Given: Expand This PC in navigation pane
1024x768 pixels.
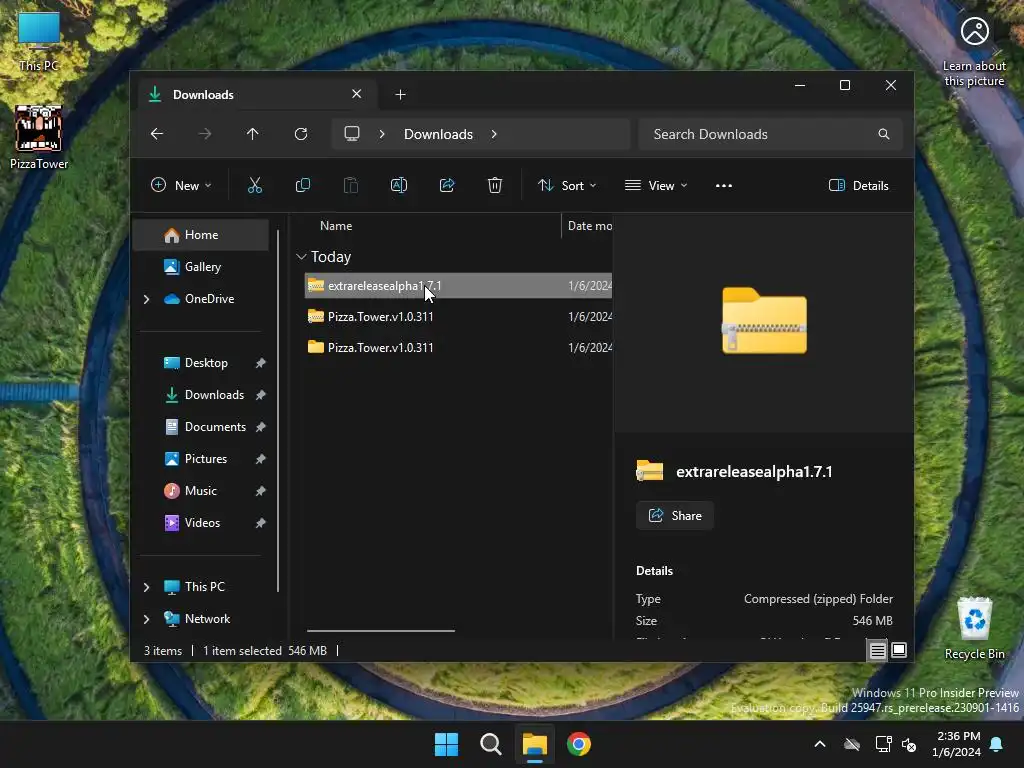Looking at the screenshot, I should pyautogui.click(x=146, y=587).
